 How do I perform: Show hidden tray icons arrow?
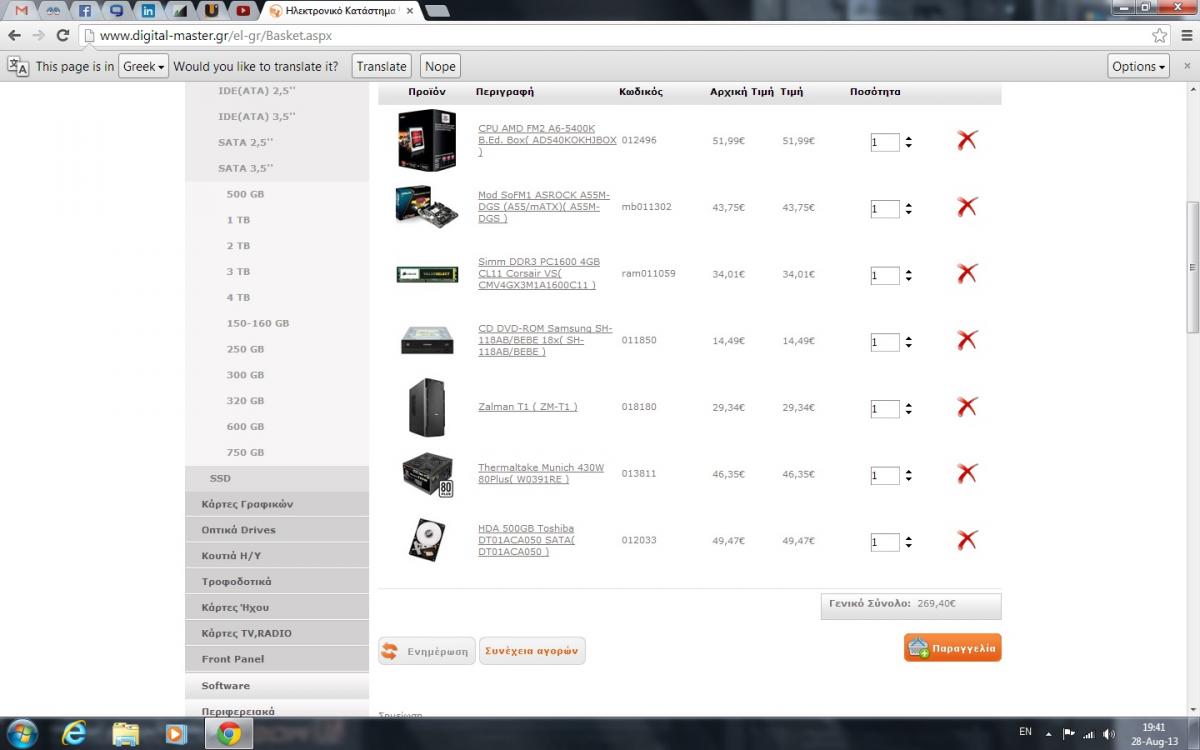(x=1048, y=733)
